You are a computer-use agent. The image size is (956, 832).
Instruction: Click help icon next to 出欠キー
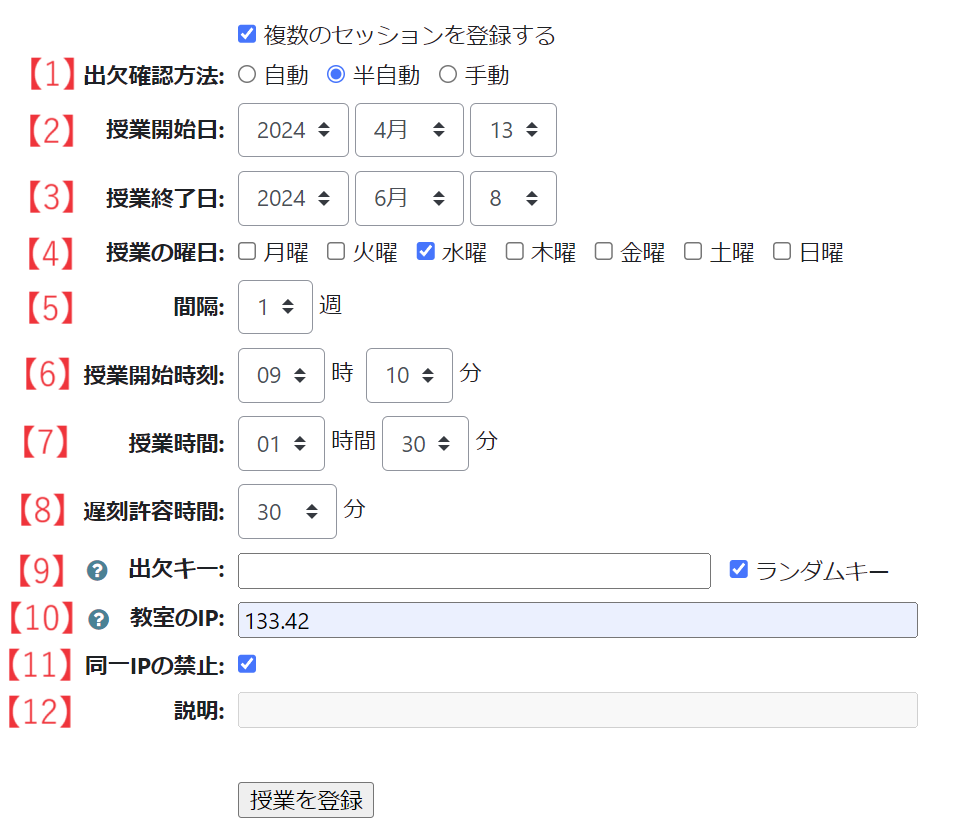[x=97, y=571]
